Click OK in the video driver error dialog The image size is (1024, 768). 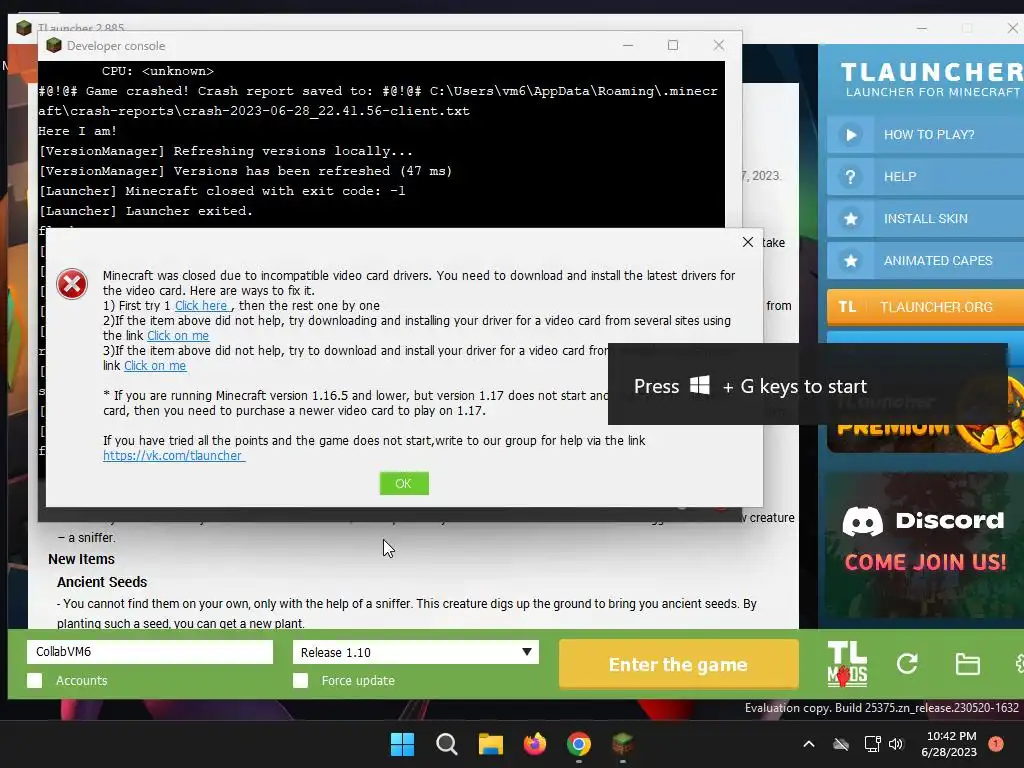point(404,483)
